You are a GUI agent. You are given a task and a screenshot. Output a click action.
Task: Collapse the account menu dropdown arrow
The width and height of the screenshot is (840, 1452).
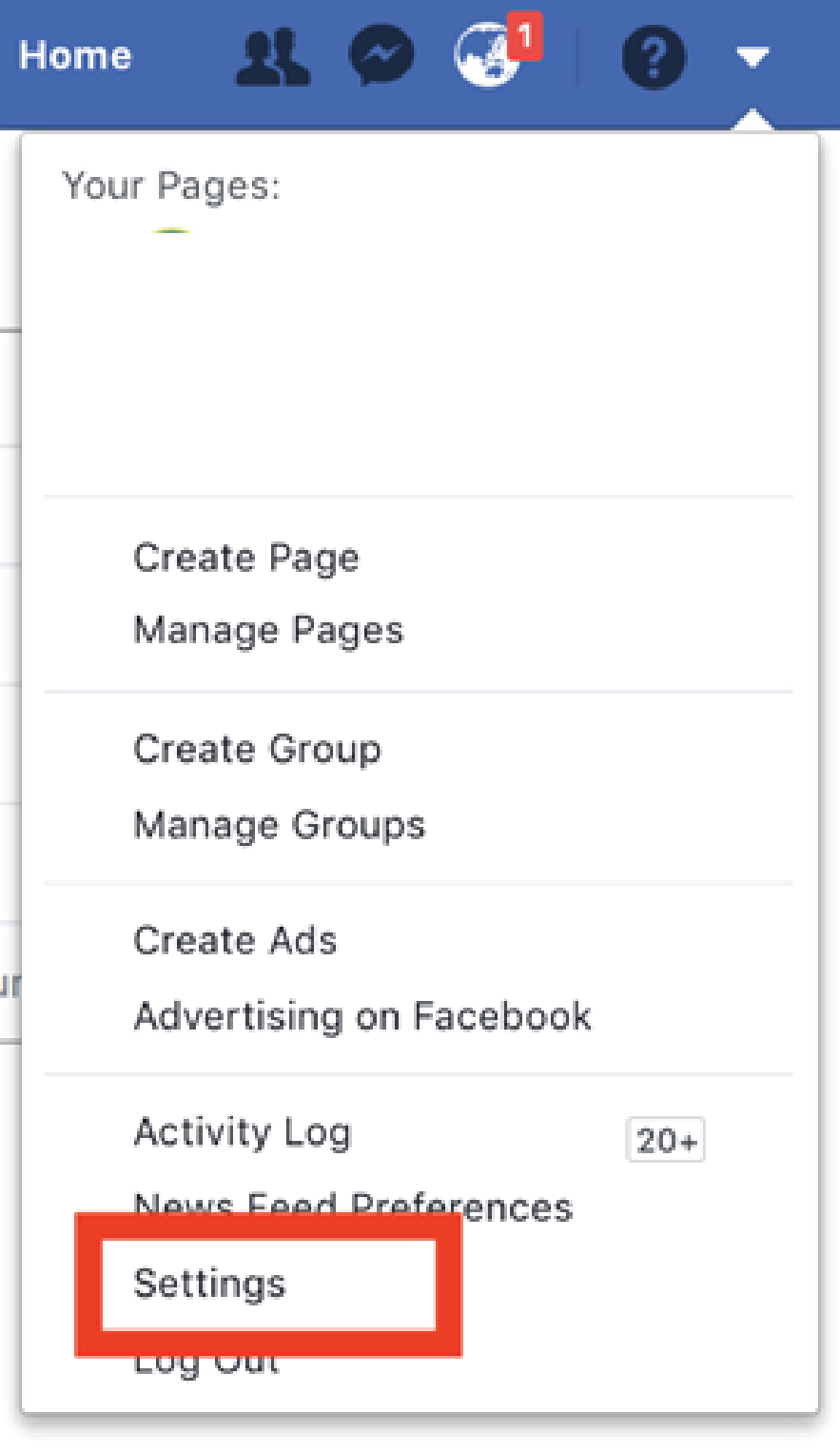pos(752,58)
